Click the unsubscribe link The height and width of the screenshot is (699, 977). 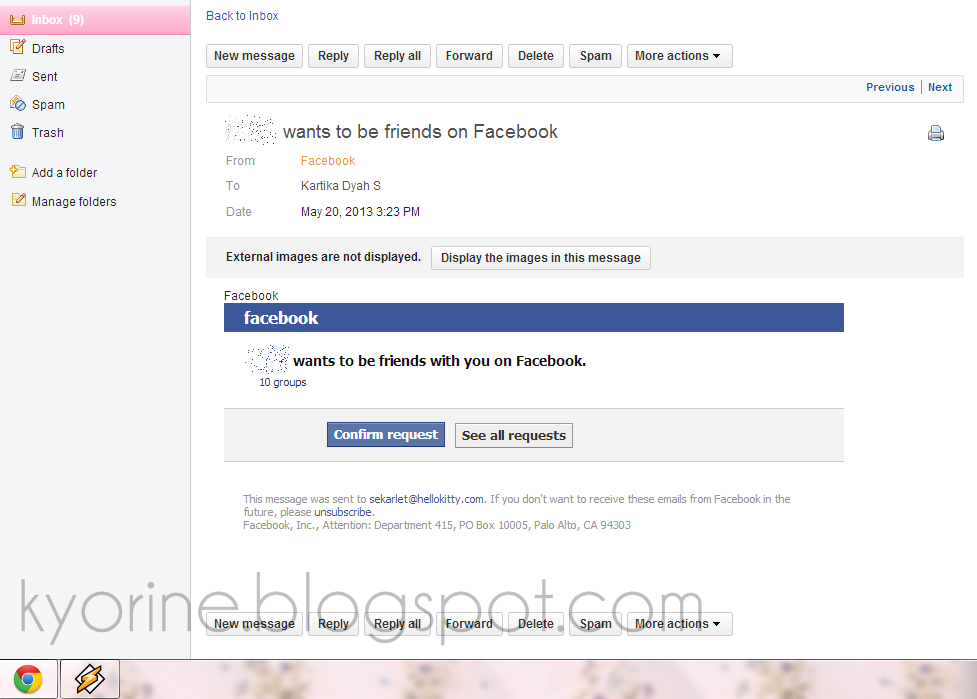click(343, 512)
